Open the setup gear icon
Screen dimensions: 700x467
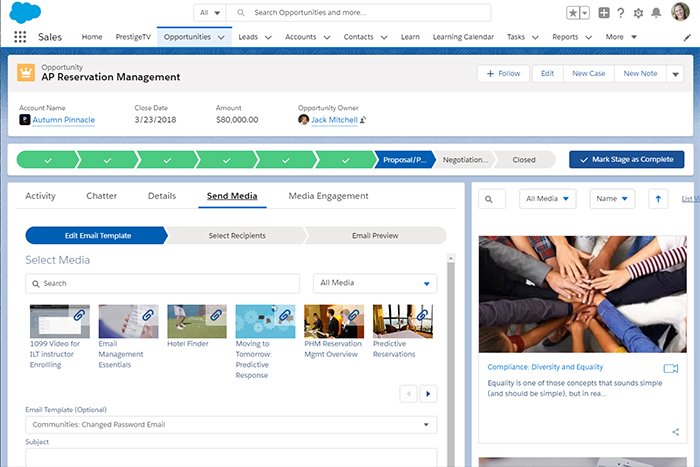(638, 13)
